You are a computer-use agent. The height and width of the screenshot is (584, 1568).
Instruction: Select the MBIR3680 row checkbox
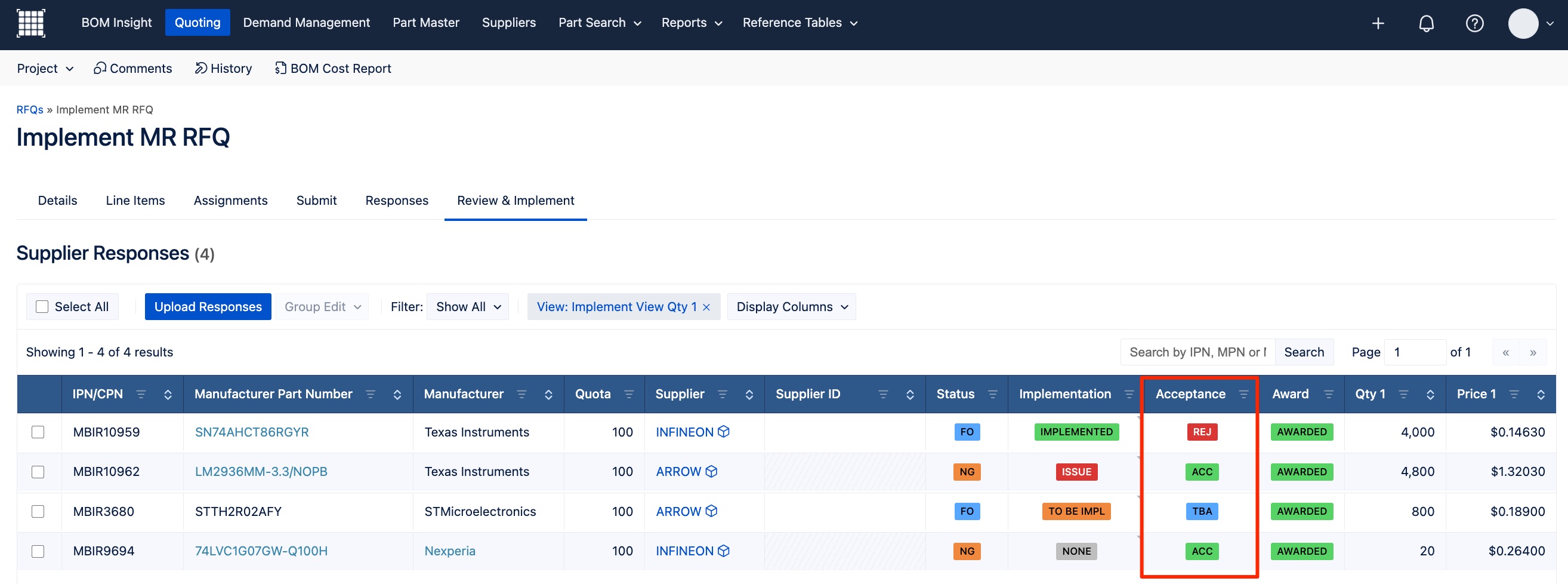tap(38, 511)
